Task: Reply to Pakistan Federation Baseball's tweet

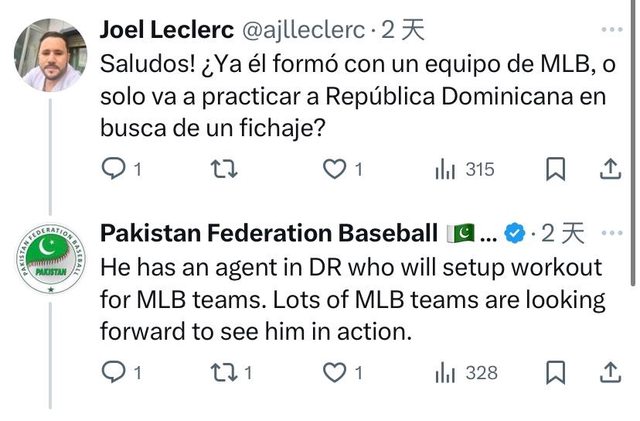Action: 115,373
